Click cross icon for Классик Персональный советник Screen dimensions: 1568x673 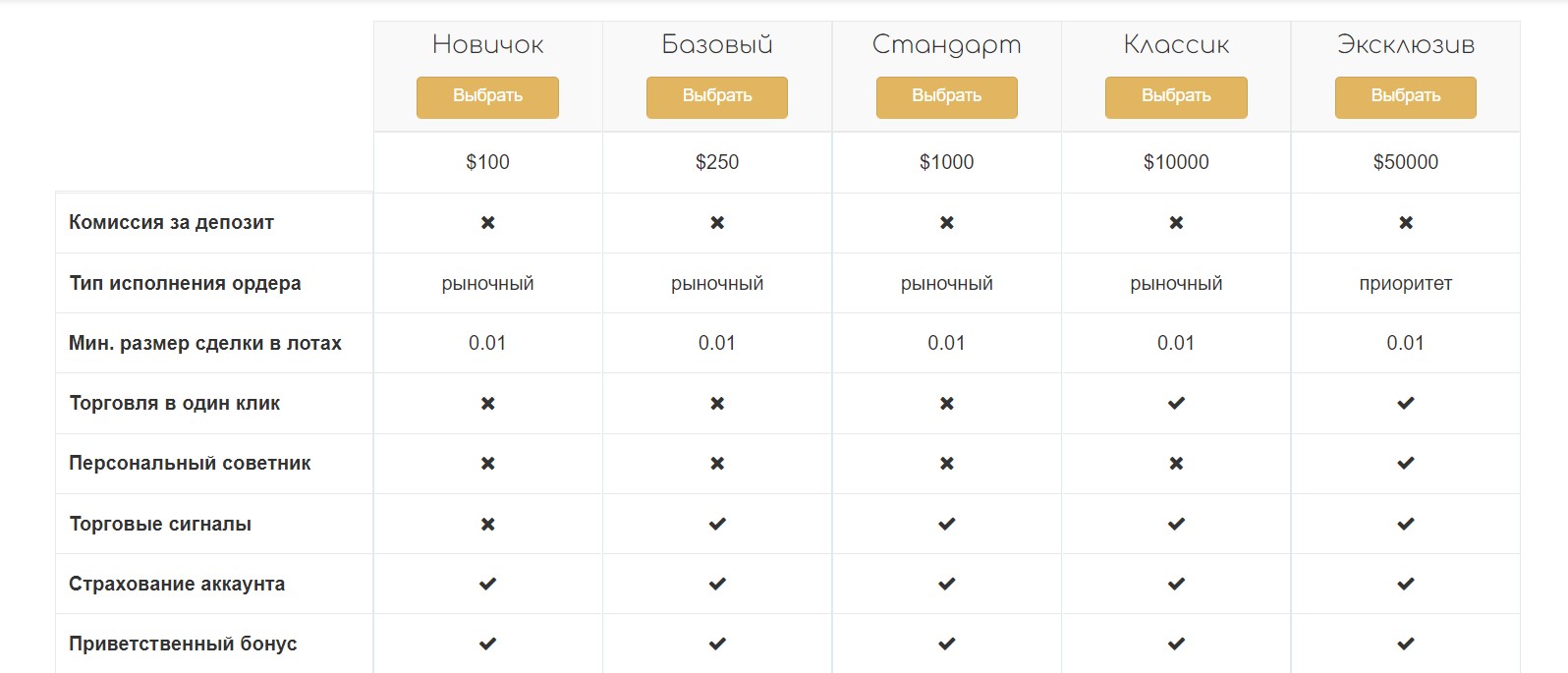[x=1176, y=463]
